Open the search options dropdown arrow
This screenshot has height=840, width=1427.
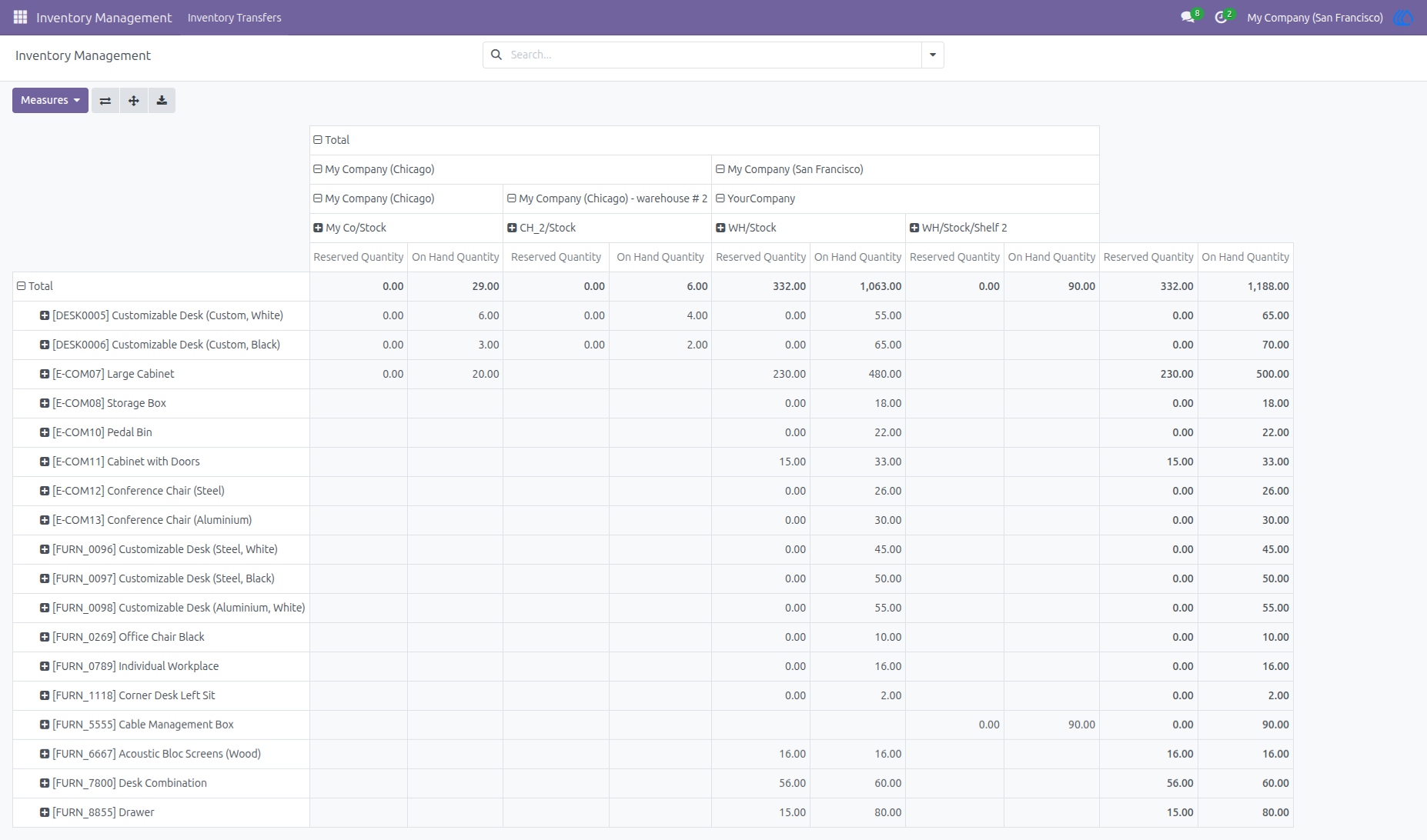click(x=933, y=55)
